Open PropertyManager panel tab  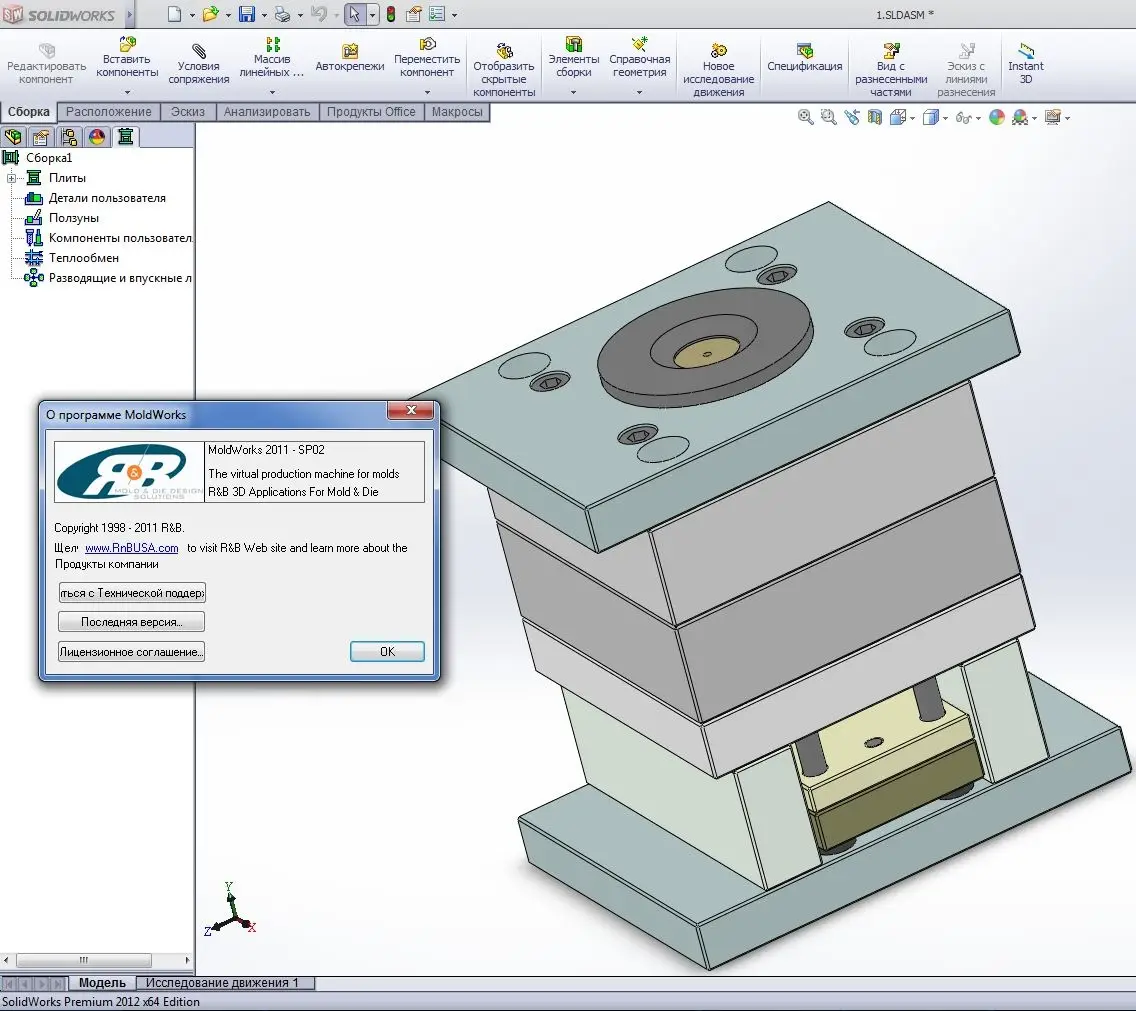[x=41, y=136]
